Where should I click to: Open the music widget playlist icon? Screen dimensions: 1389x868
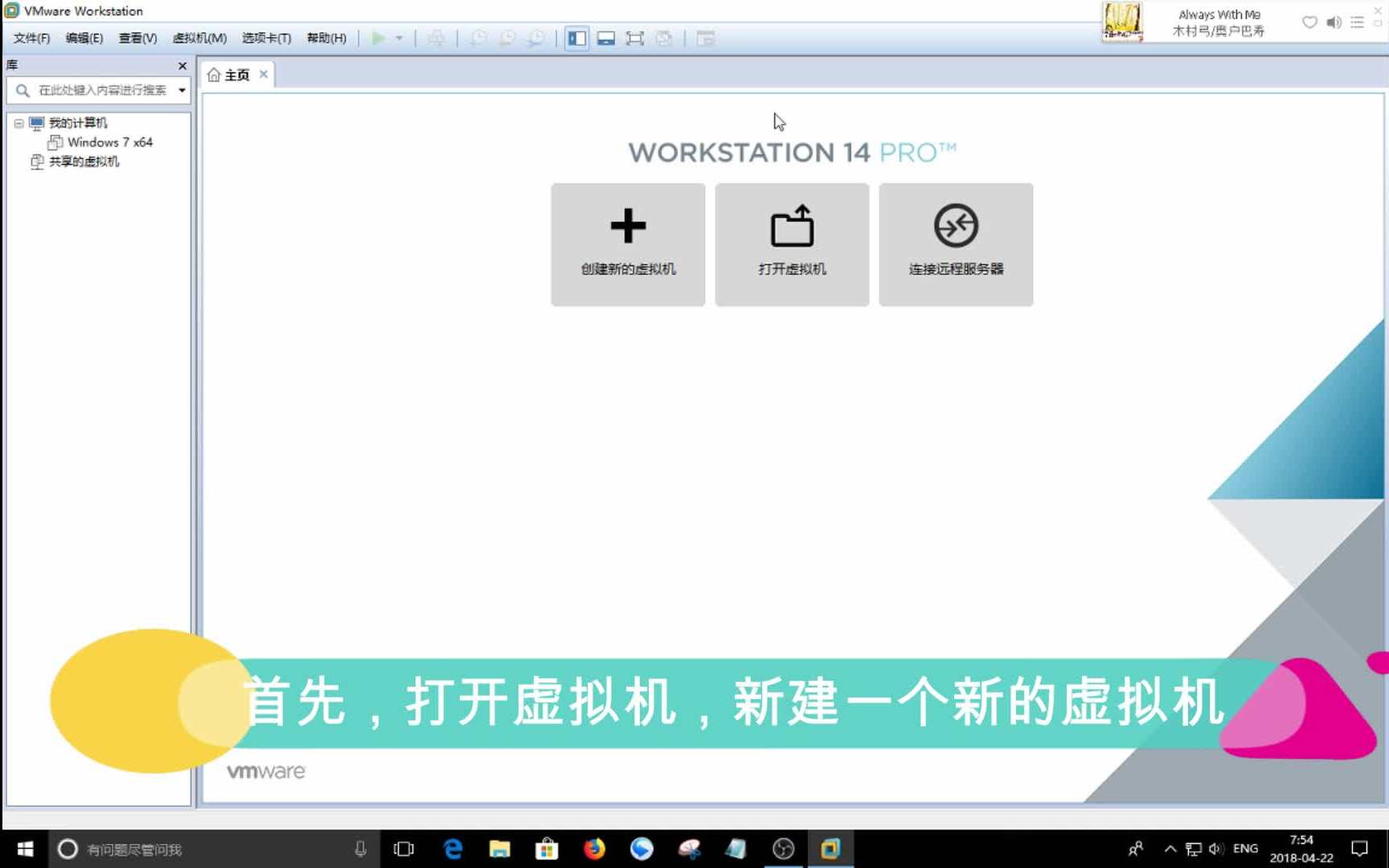tap(1358, 23)
